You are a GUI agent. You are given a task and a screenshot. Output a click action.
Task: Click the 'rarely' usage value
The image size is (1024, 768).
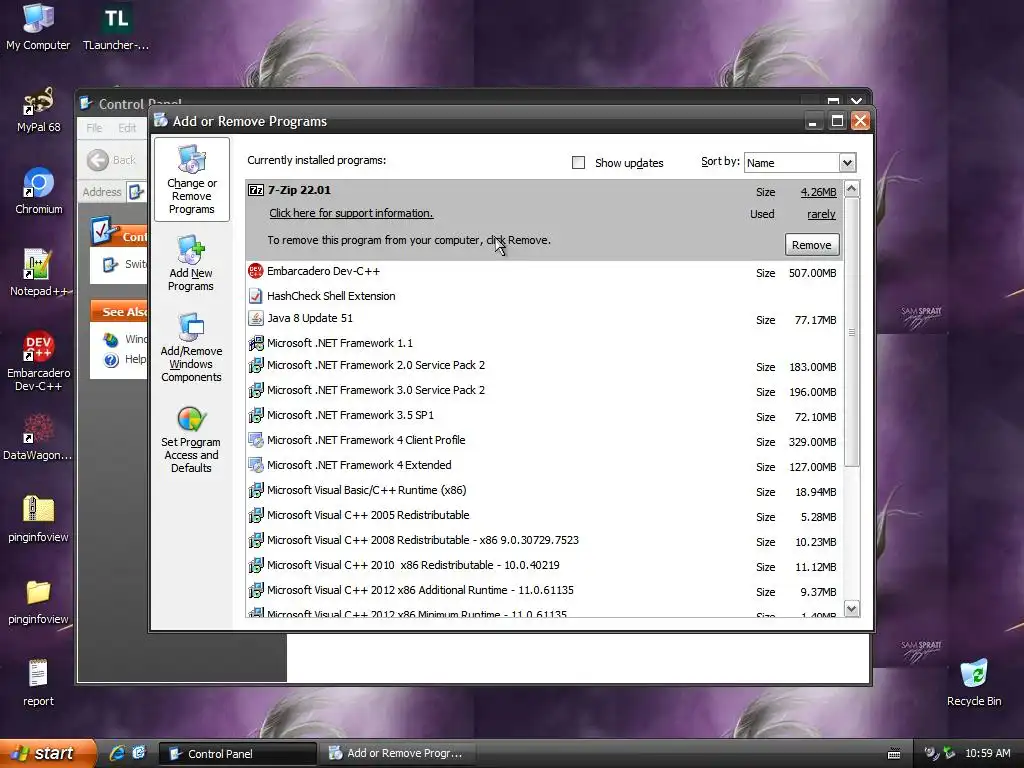(821, 214)
